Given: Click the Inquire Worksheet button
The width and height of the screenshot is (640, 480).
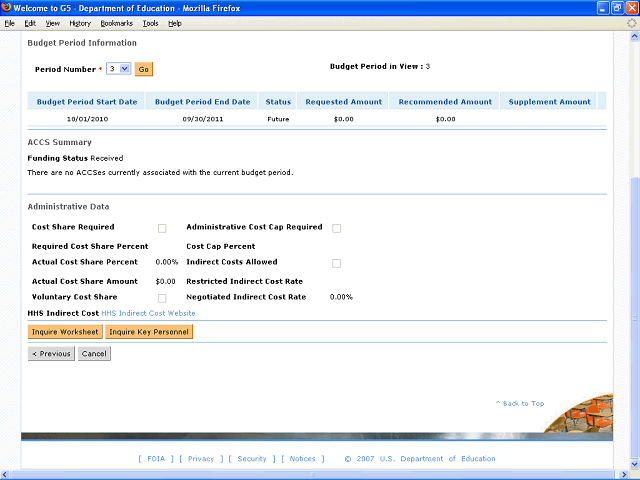Looking at the screenshot, I should tap(65, 332).
